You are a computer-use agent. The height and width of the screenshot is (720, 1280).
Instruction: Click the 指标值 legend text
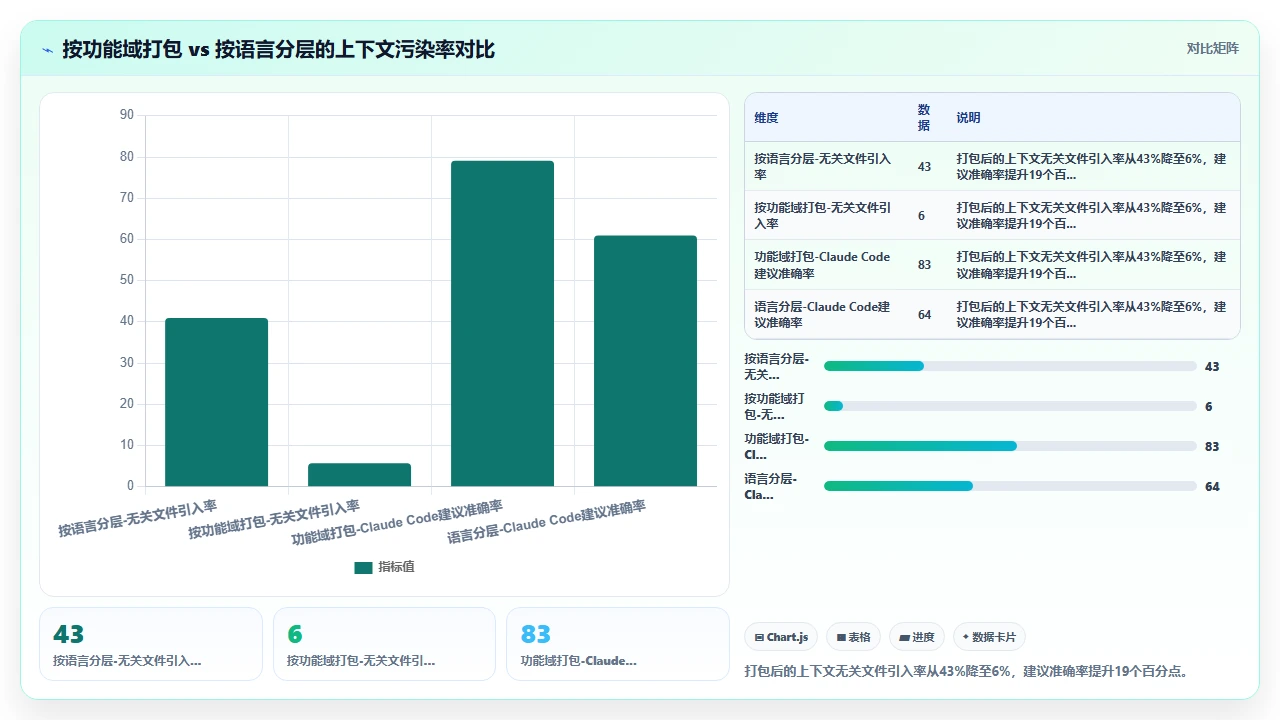tap(396, 567)
